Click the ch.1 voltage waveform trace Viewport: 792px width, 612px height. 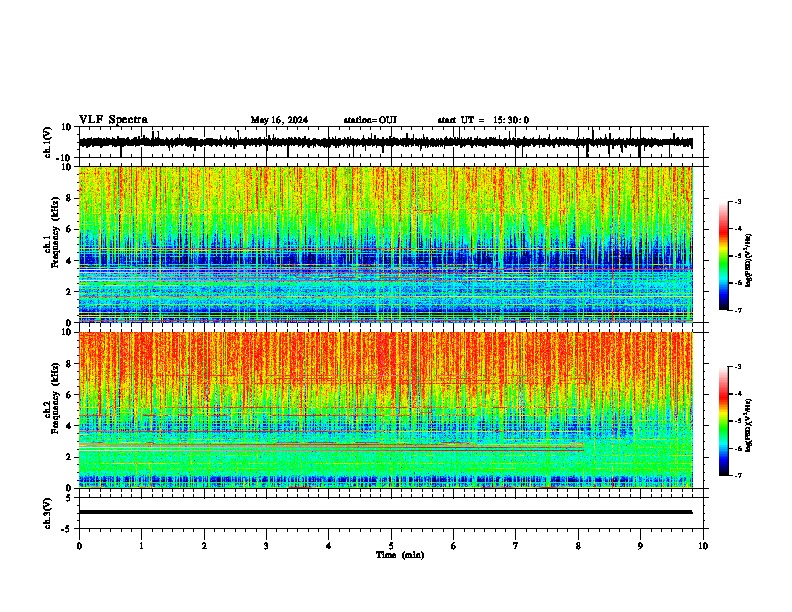click(x=385, y=143)
